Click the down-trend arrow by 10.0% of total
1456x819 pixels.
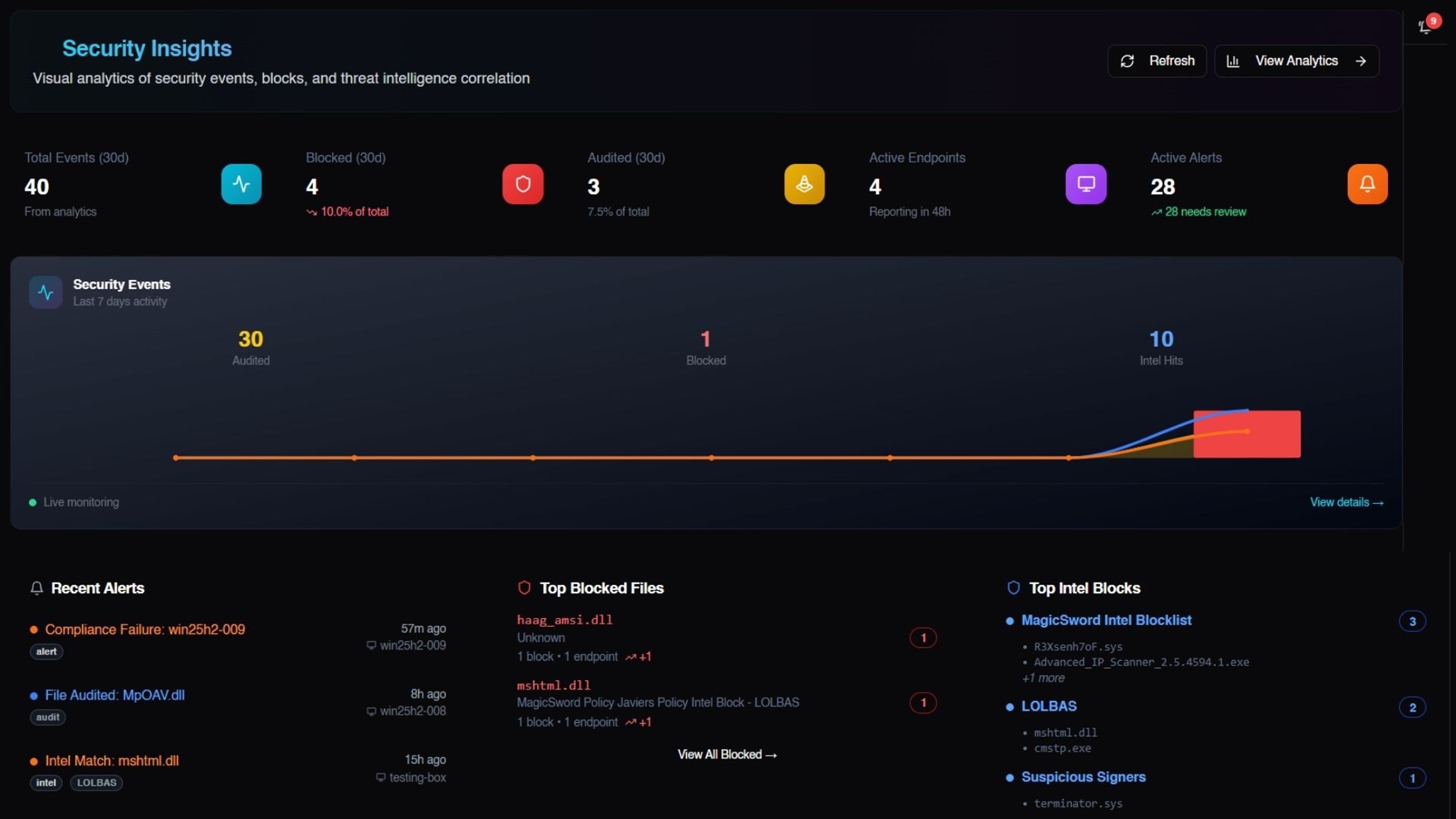tap(311, 212)
